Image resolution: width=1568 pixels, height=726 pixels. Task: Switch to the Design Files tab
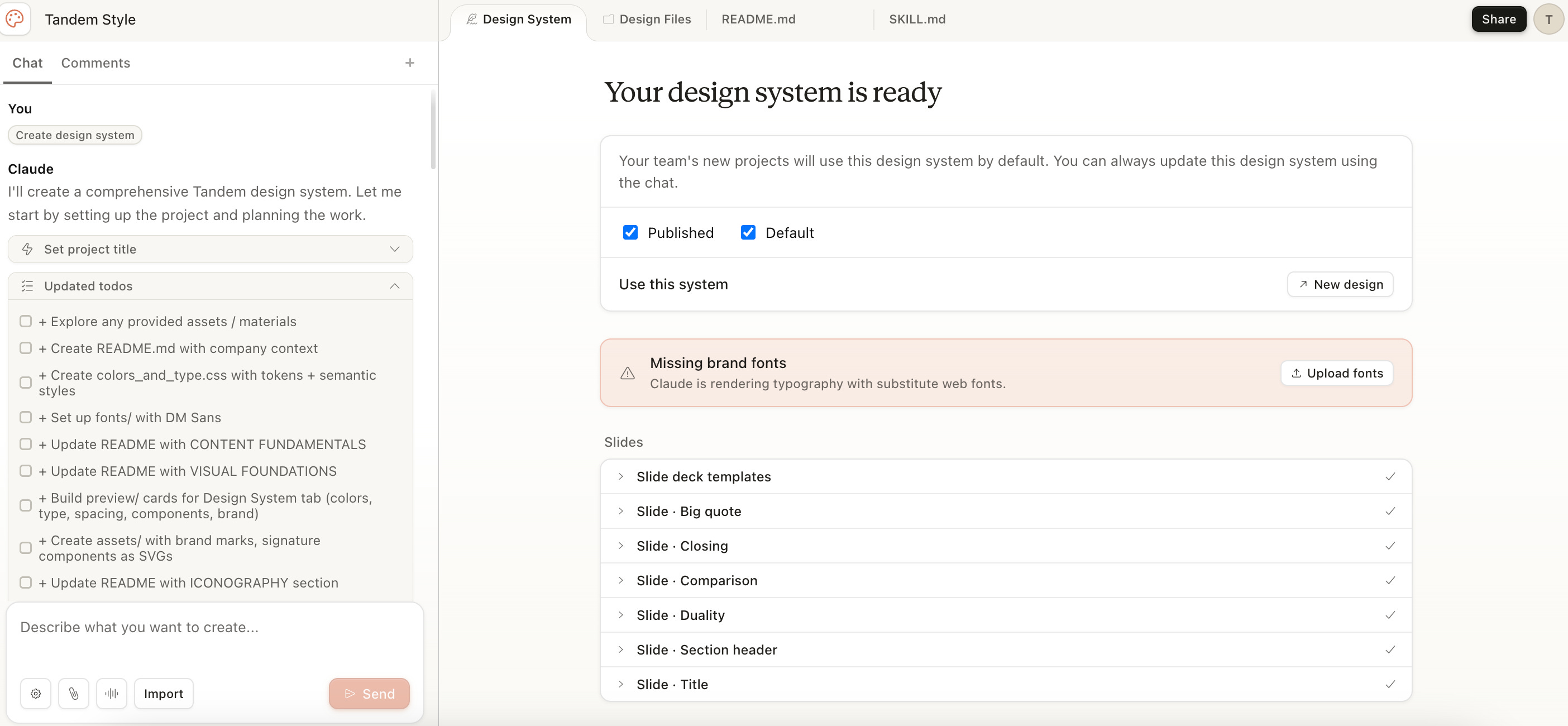pos(647,19)
